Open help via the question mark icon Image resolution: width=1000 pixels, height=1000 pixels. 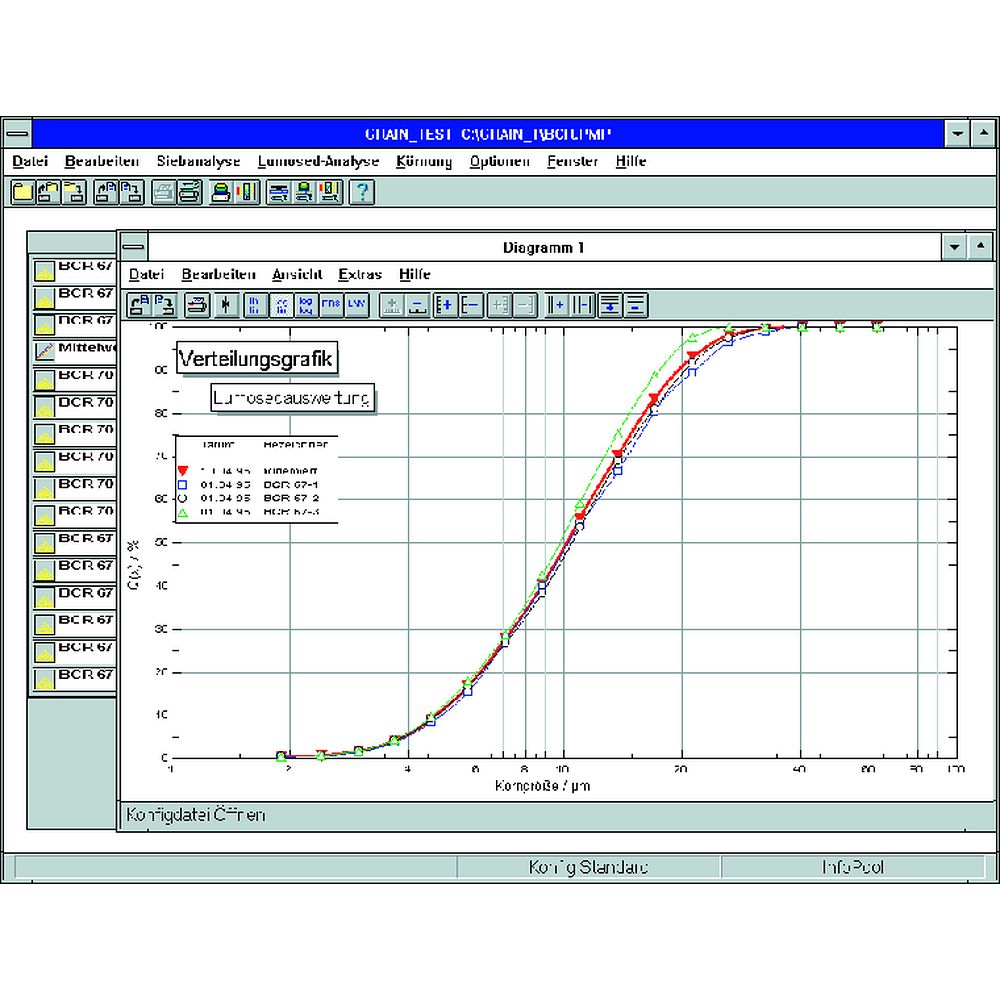pyautogui.click(x=361, y=193)
